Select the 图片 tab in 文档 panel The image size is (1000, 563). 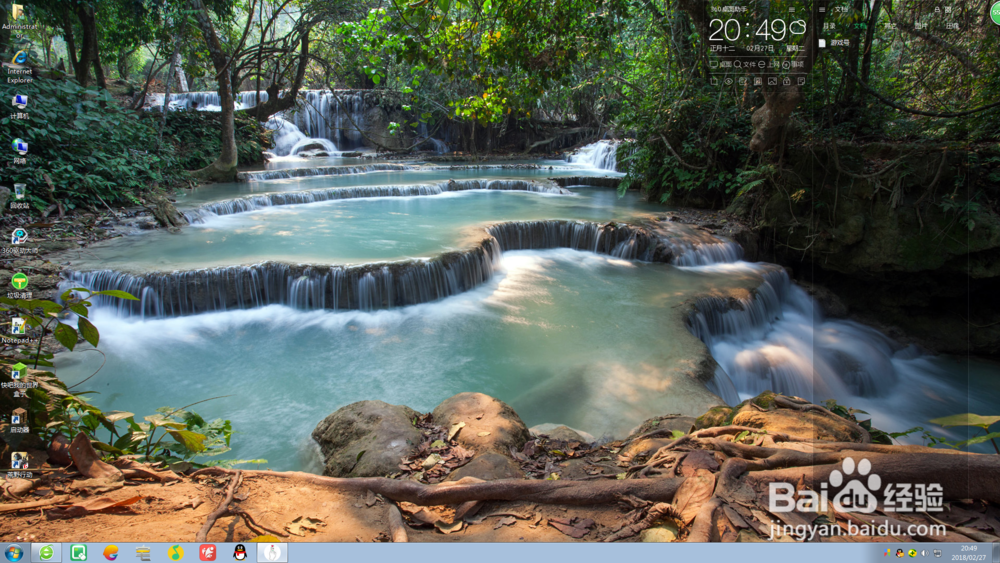921,26
